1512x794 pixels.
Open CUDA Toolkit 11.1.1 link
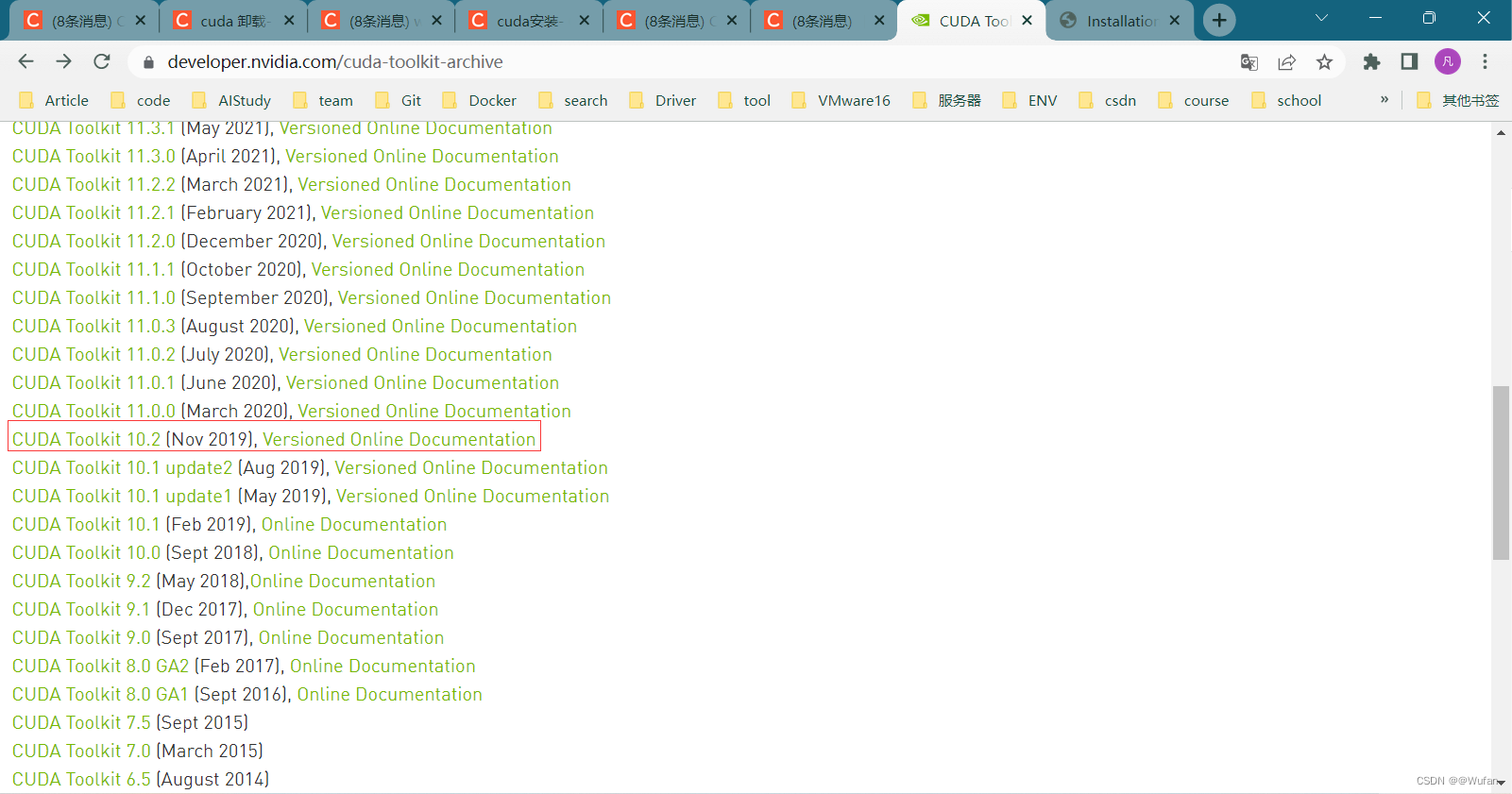[93, 269]
